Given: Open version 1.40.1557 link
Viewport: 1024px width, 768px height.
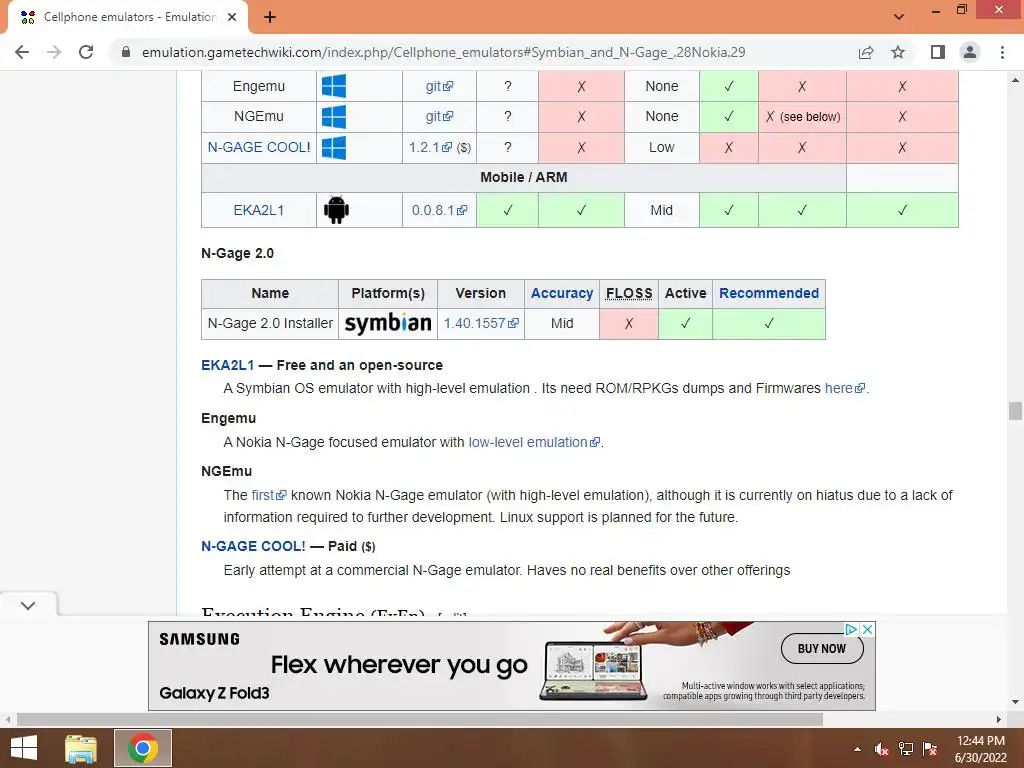Looking at the screenshot, I should coord(481,323).
